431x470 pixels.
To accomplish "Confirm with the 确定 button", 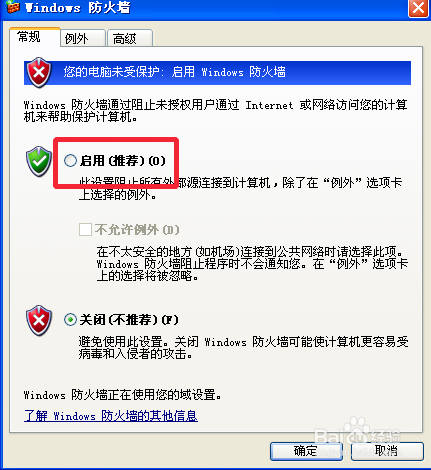I will pyautogui.click(x=306, y=451).
